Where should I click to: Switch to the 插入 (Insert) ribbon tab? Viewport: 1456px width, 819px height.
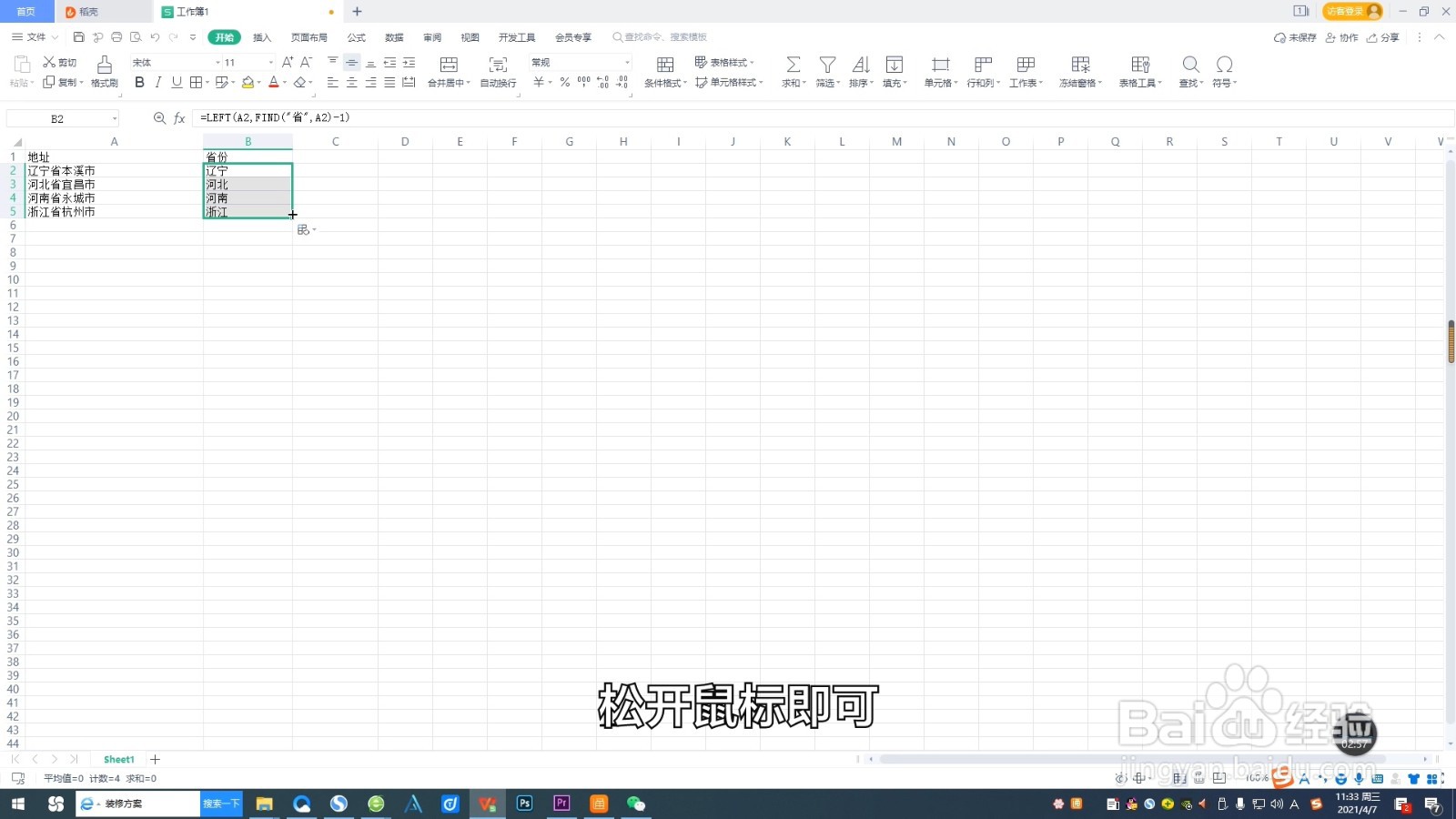click(262, 37)
